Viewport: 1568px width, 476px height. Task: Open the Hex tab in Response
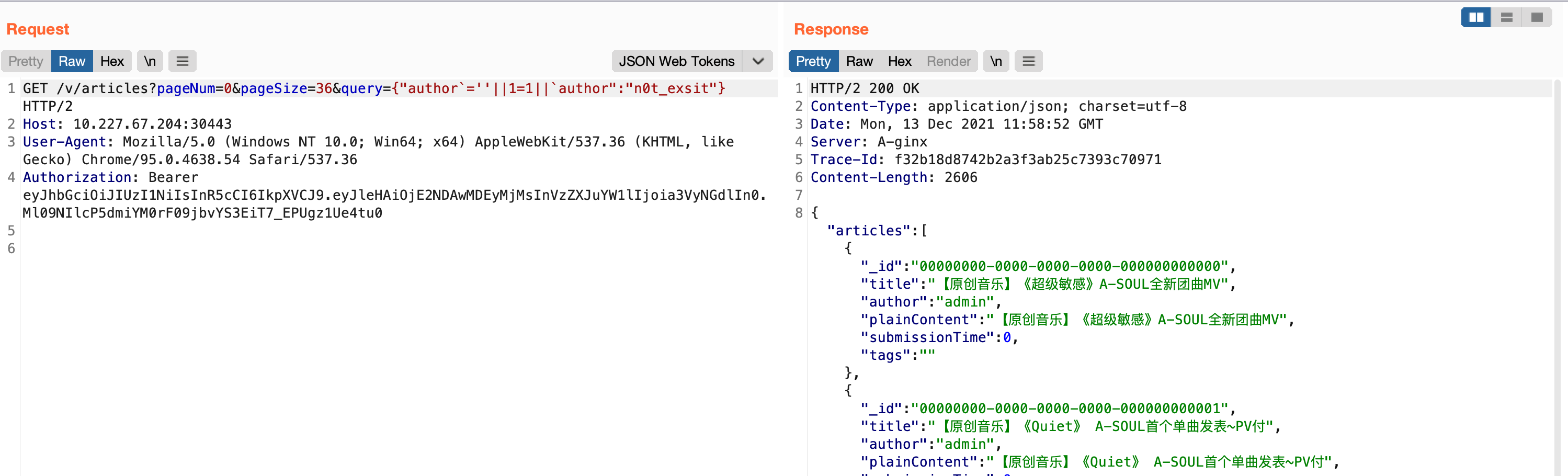pos(899,62)
